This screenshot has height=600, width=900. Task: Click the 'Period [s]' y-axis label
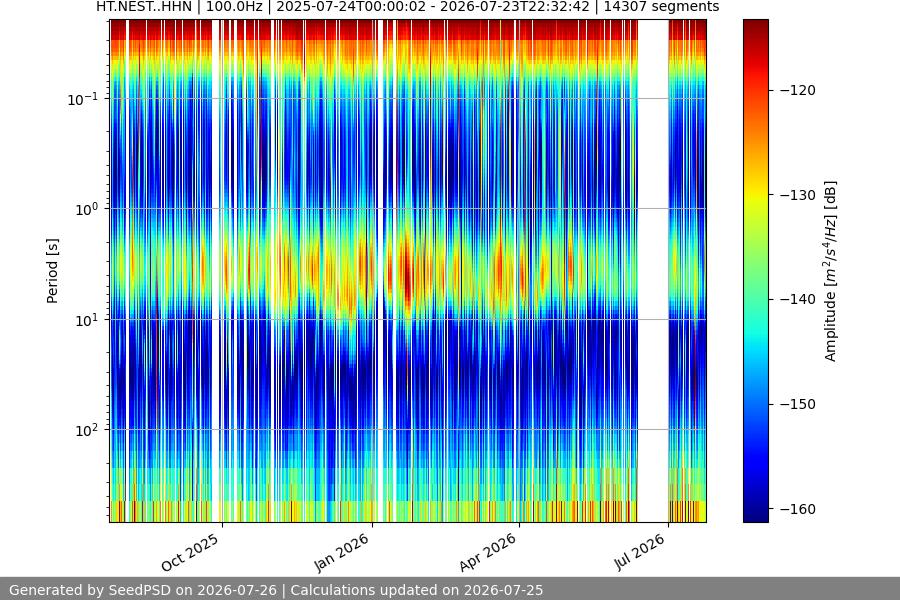[52, 271]
